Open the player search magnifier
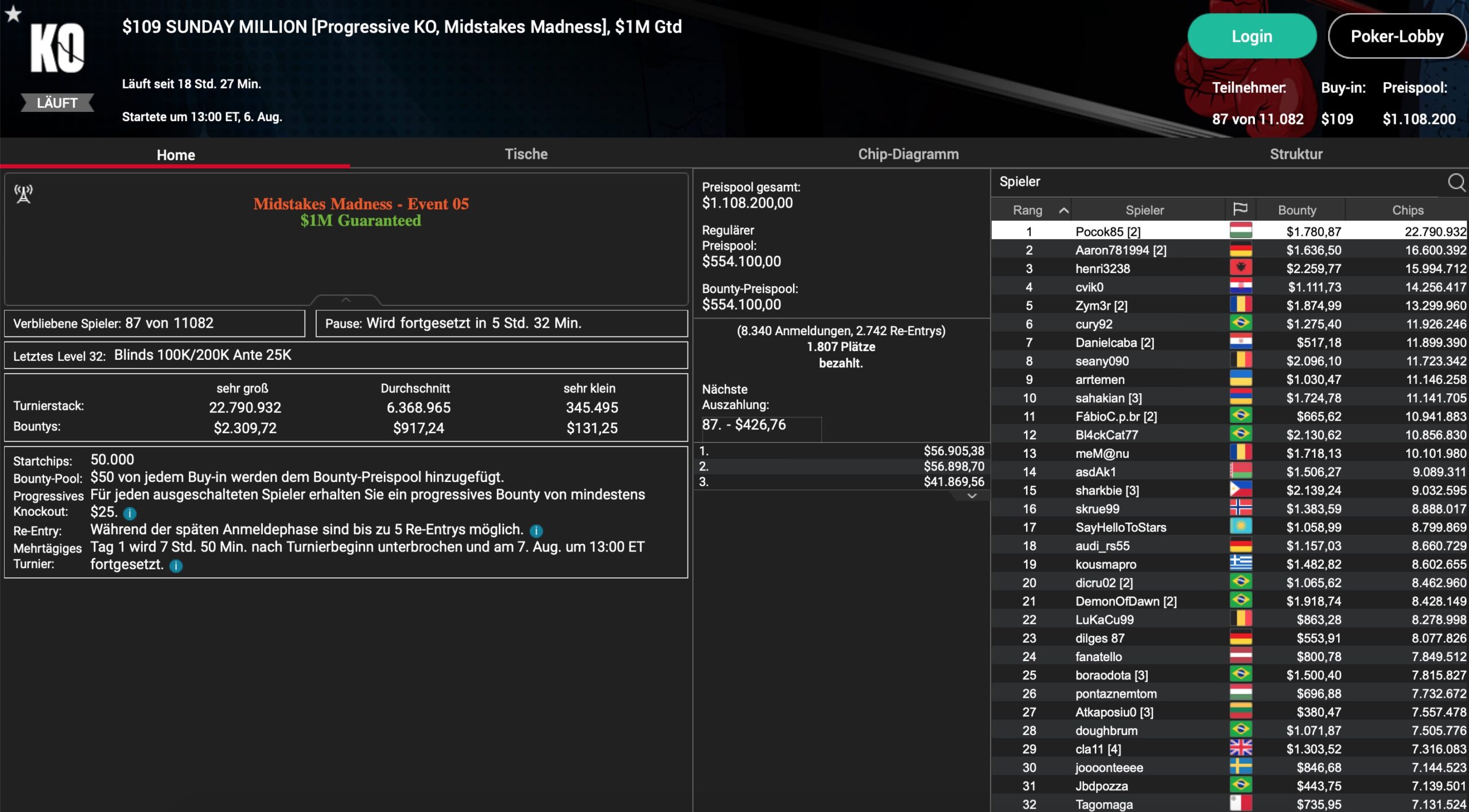The image size is (1469, 812). (1456, 182)
